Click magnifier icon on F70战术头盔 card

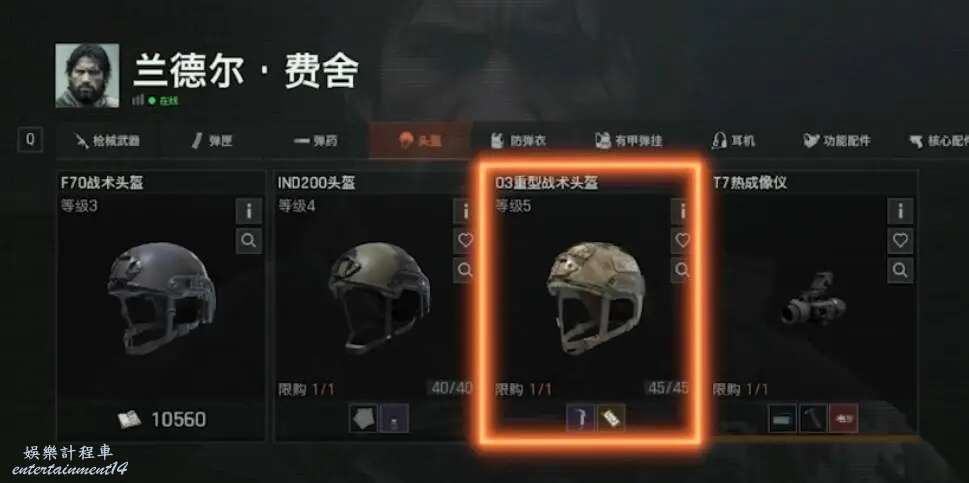(x=248, y=241)
